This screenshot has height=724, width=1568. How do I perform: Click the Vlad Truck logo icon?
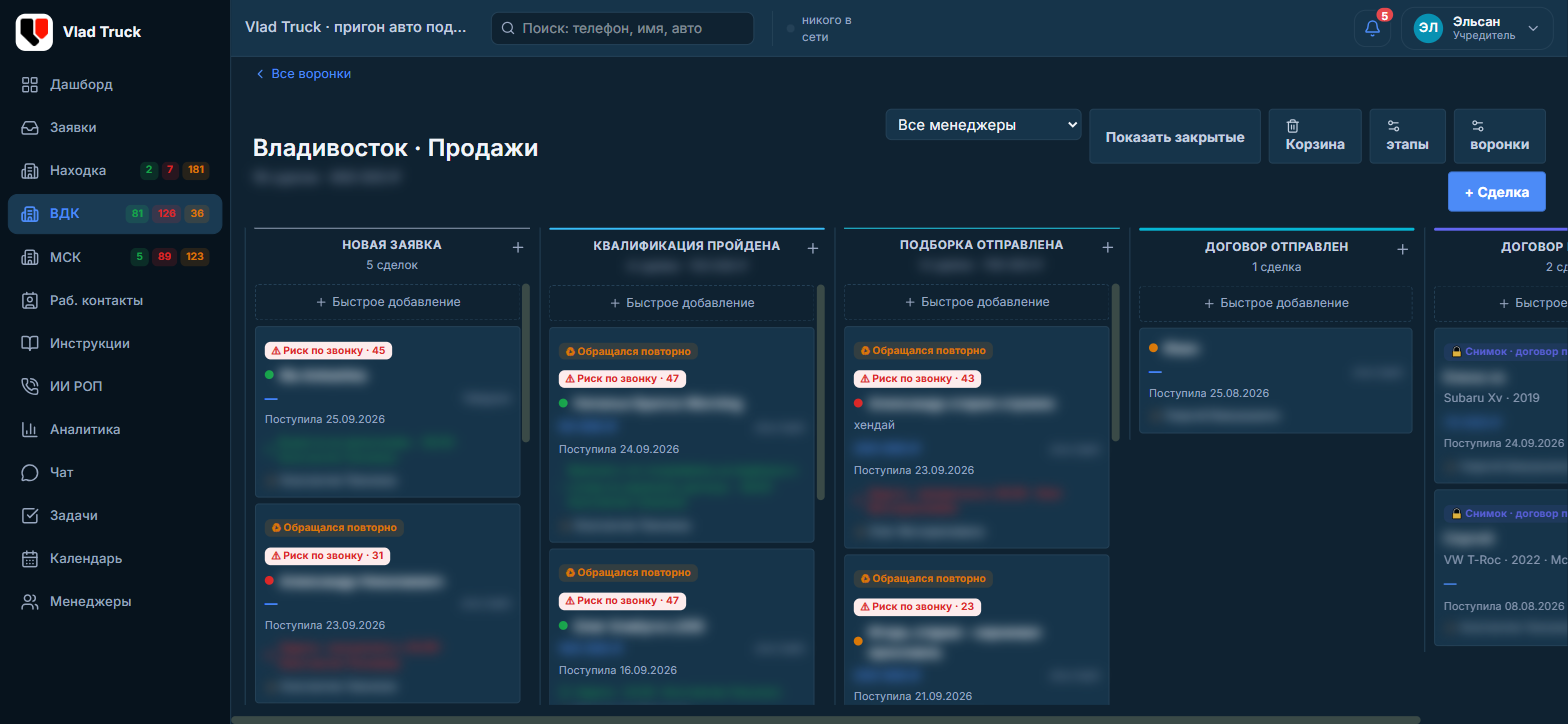pos(34,32)
